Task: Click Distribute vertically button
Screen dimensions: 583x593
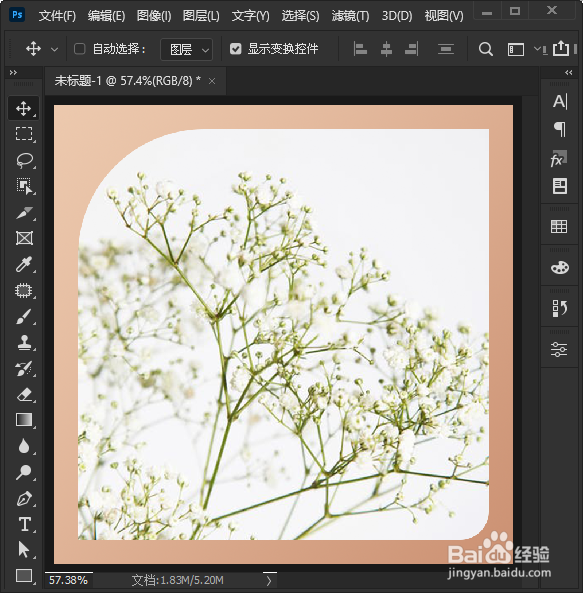Action: tap(446, 49)
